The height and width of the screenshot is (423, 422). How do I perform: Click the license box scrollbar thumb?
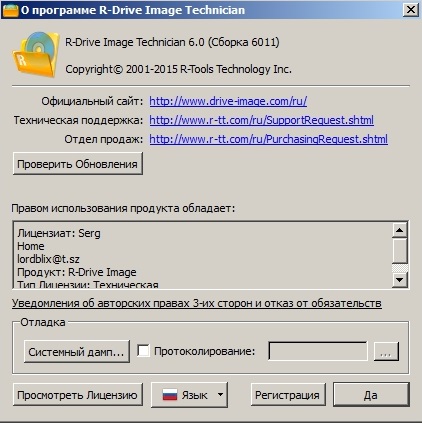click(x=399, y=250)
